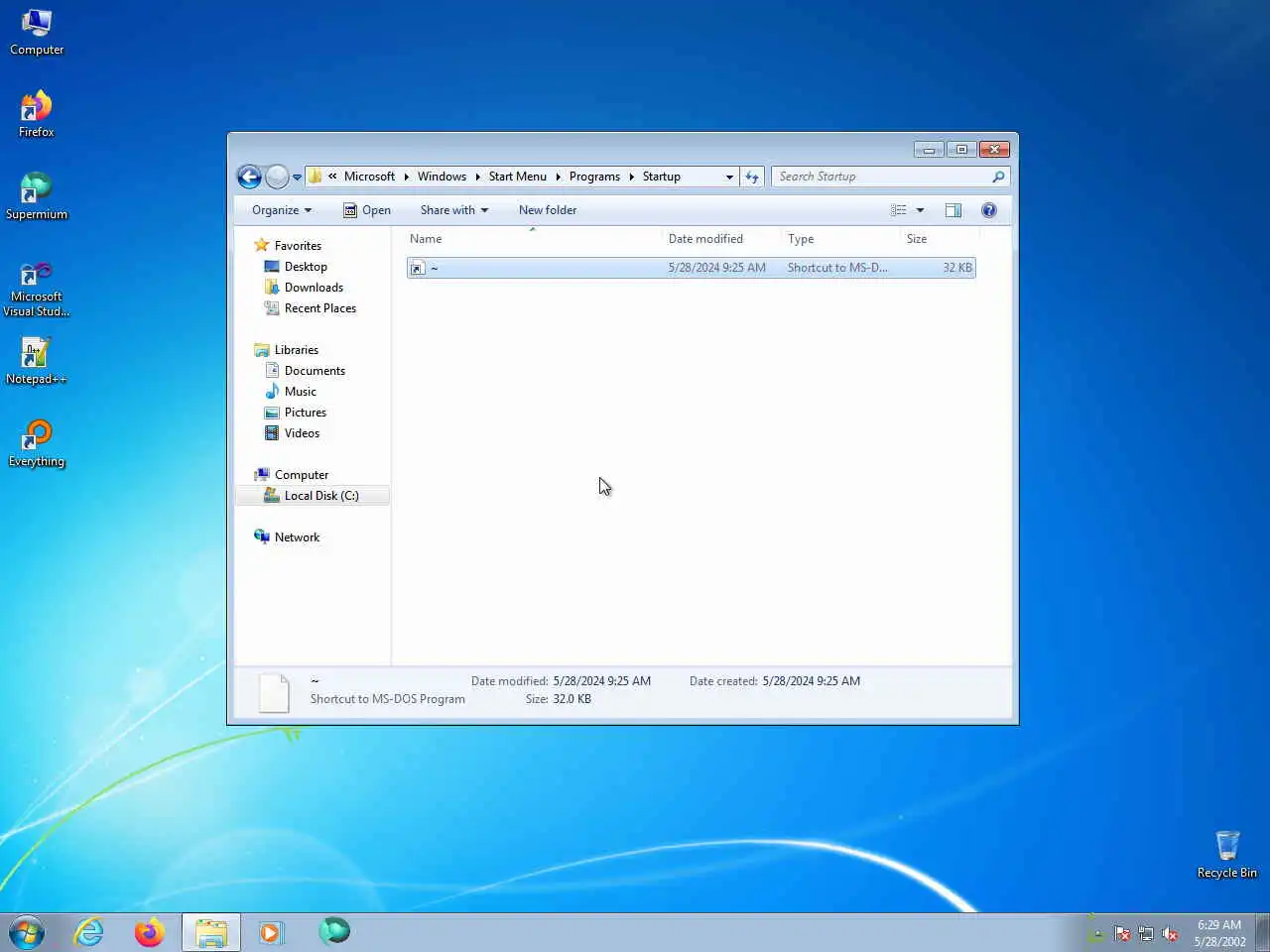
Task: Open Recent Places in the navigation pane
Action: pos(319,308)
